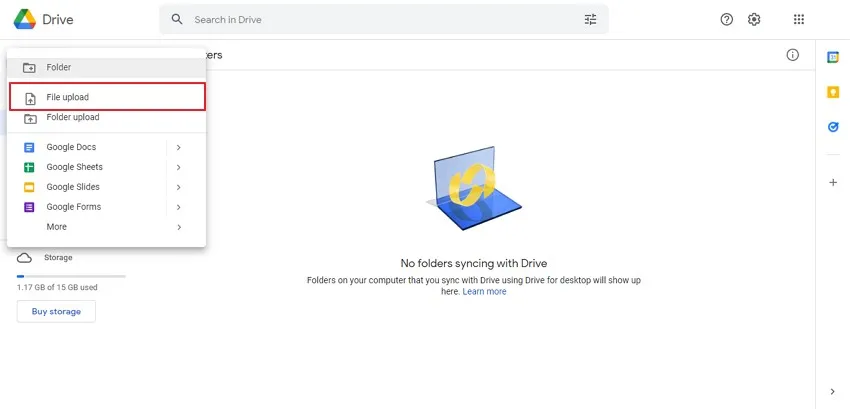This screenshot has height=409, width=850.
Task: Expand the More submenu arrow
Action: point(179,227)
